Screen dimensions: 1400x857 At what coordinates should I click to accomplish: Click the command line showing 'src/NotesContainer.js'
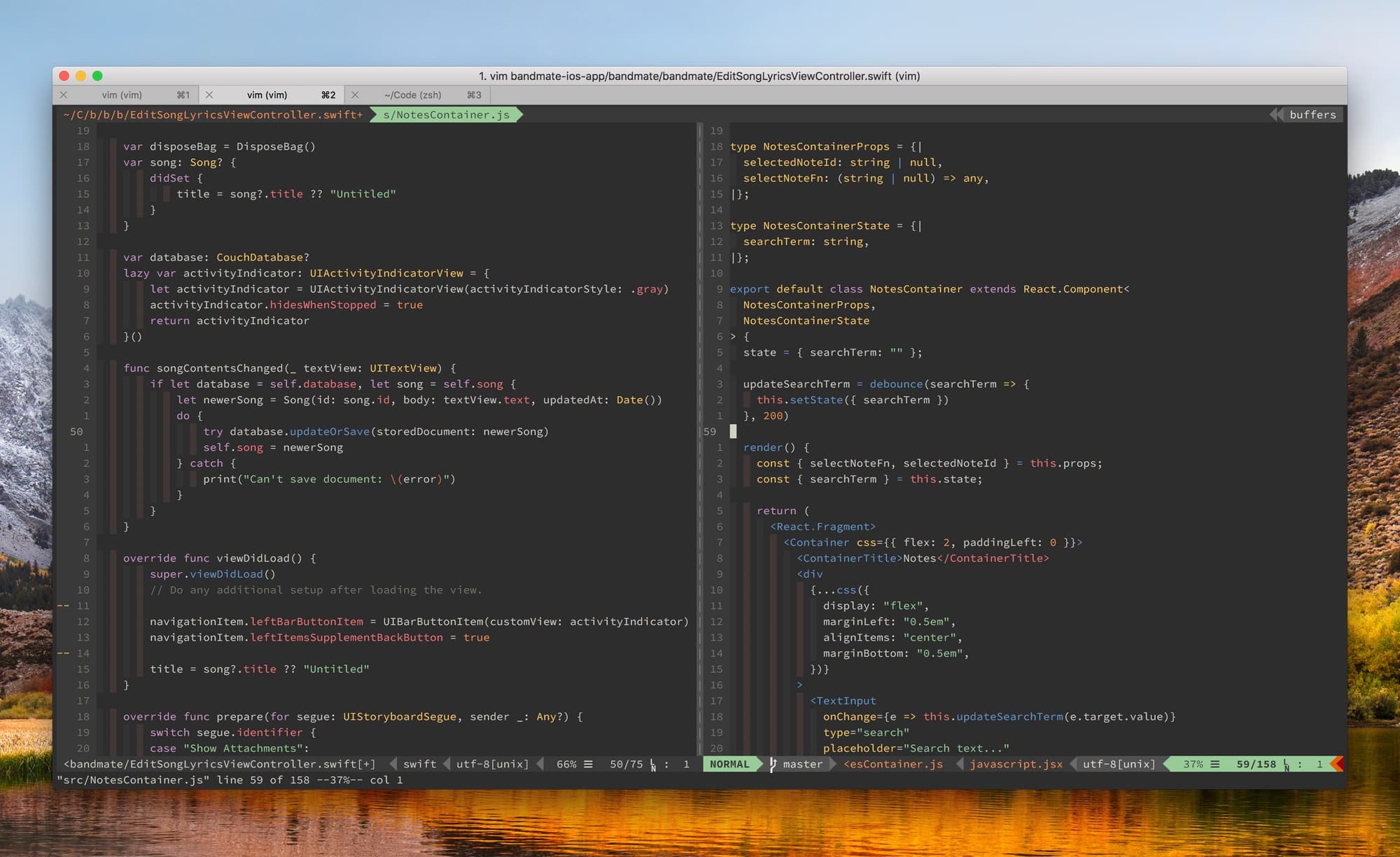(231, 779)
